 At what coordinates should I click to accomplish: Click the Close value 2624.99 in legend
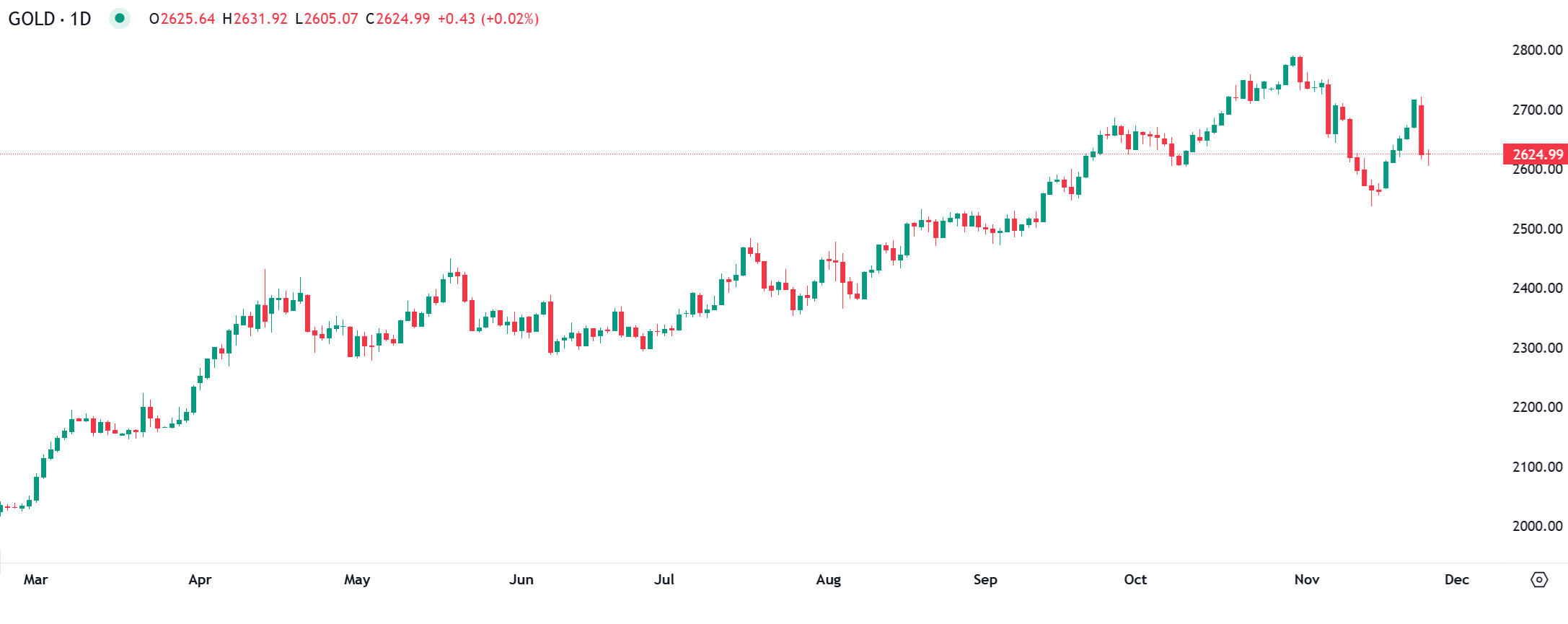402,19
